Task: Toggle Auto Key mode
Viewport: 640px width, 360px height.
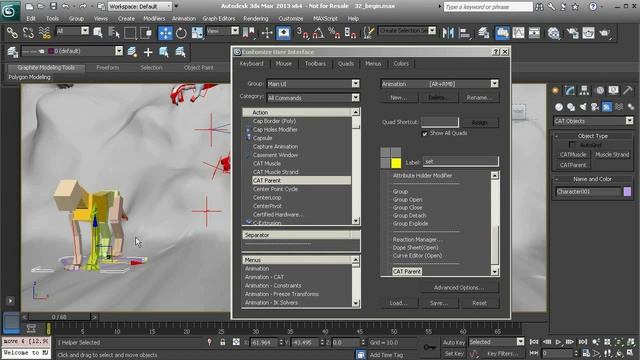Action: click(x=453, y=342)
